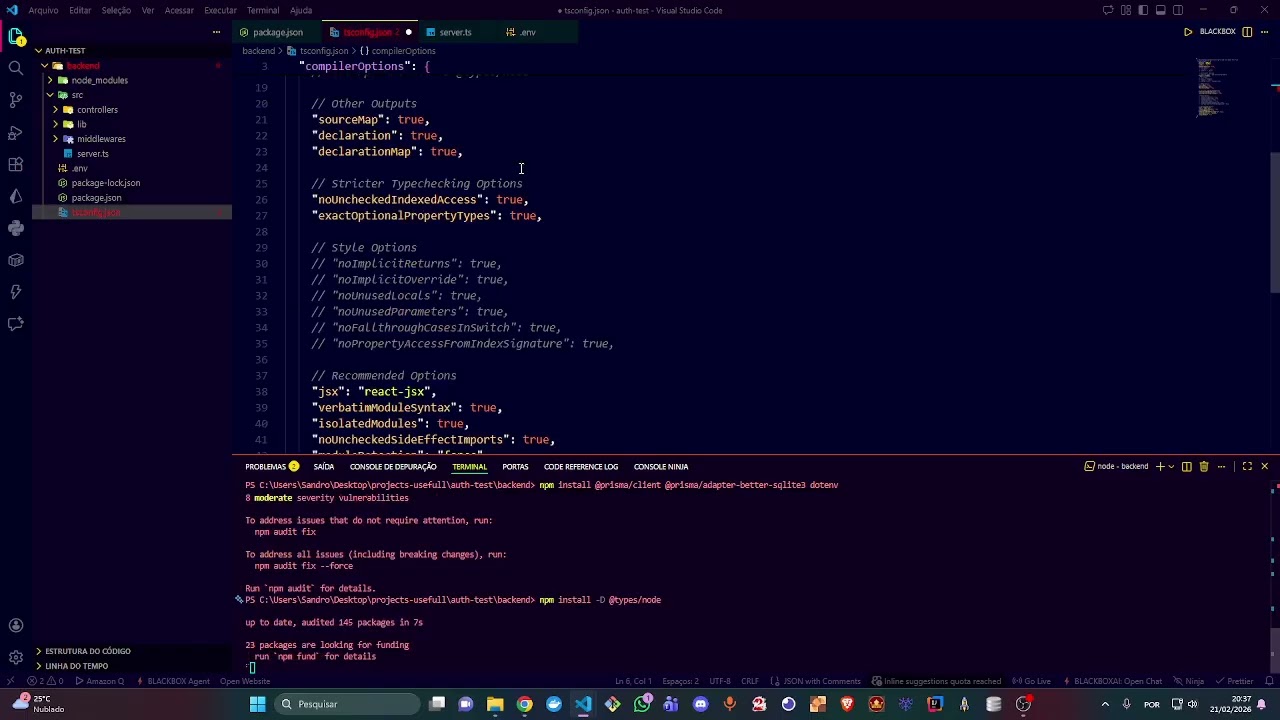Screen dimensions: 1280x720
Task: Click JSON with Comments language mode
Action: pyautogui.click(x=816, y=681)
